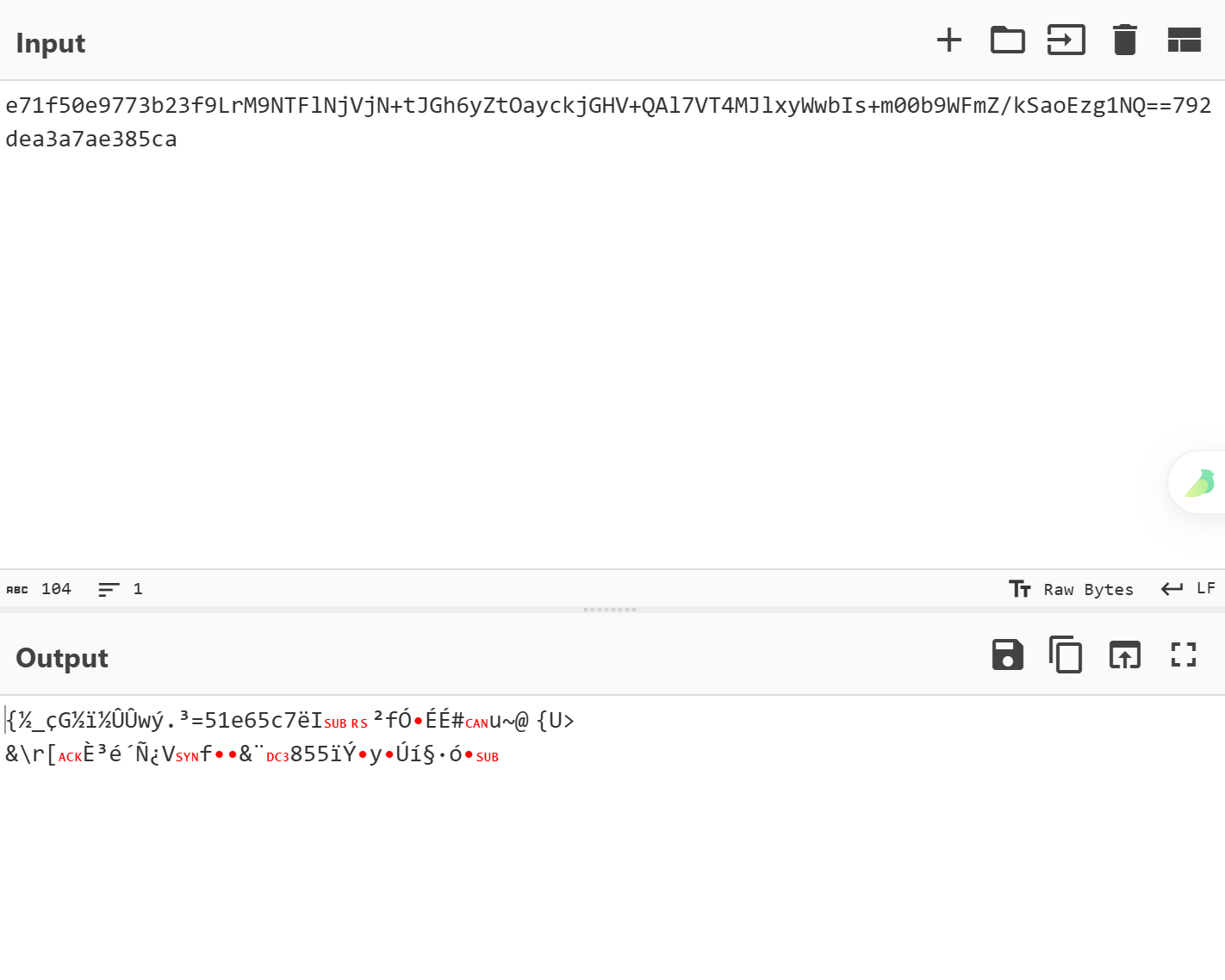Click inside the Output text area
1225x980 pixels.
click(612, 837)
